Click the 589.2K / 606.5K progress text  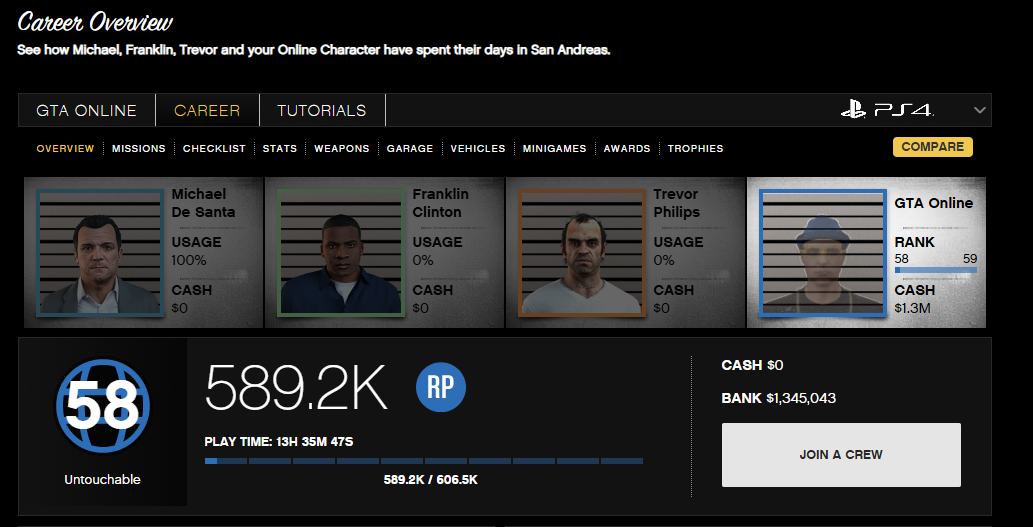431,480
